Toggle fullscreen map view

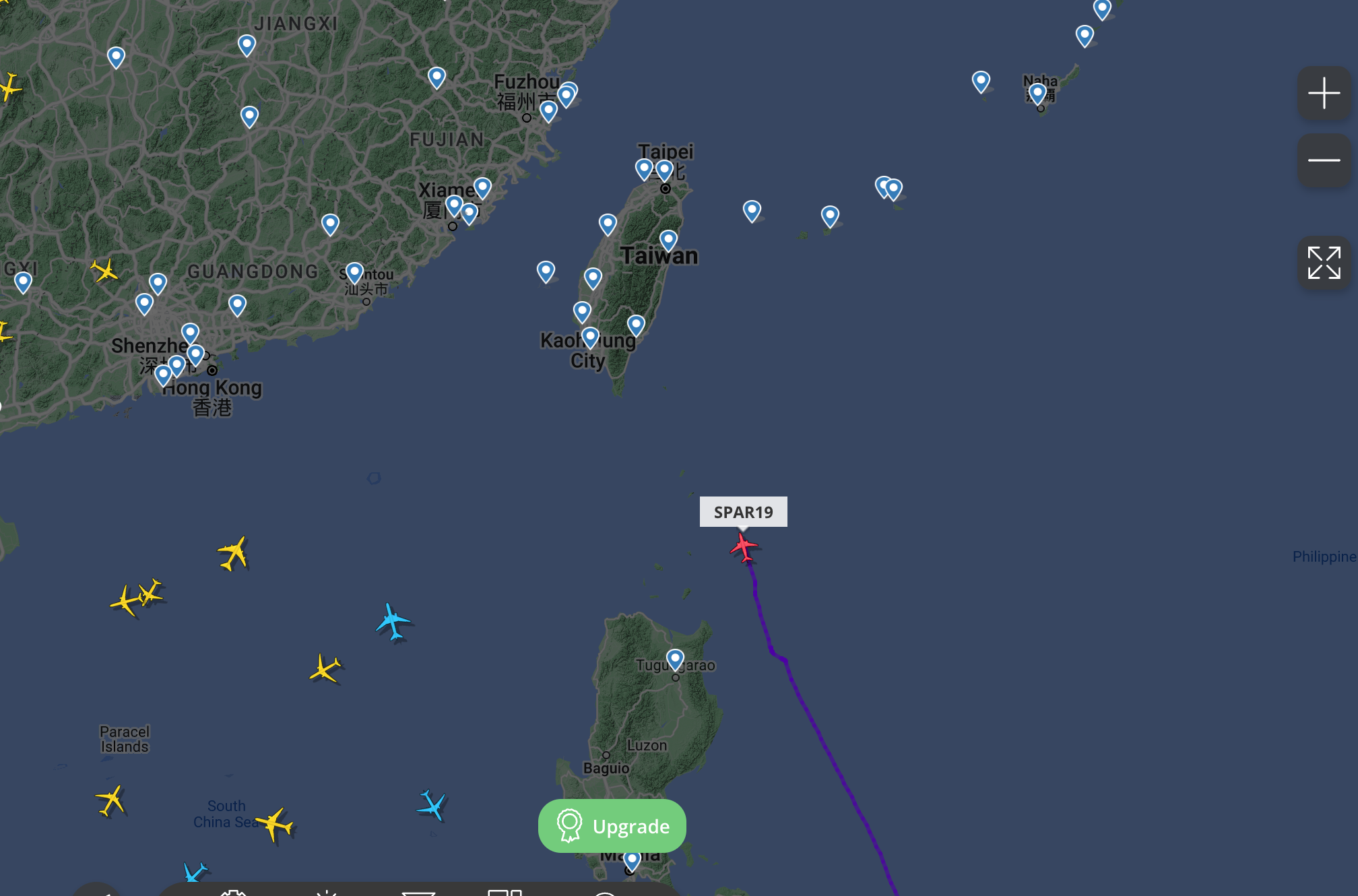[1324, 263]
